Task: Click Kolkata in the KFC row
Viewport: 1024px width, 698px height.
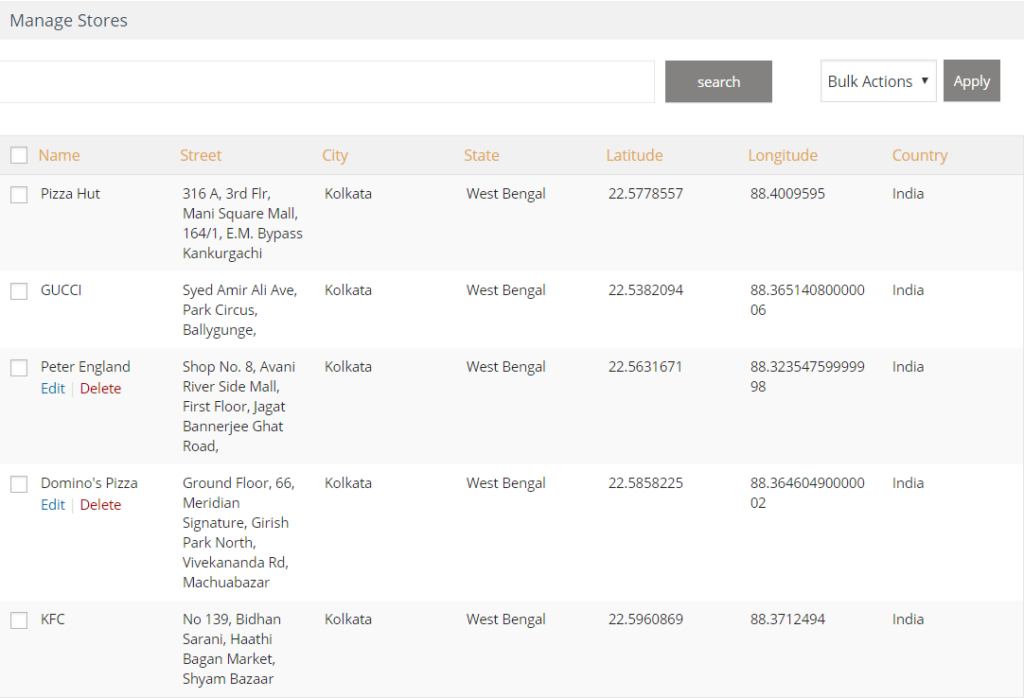Action: pos(348,620)
